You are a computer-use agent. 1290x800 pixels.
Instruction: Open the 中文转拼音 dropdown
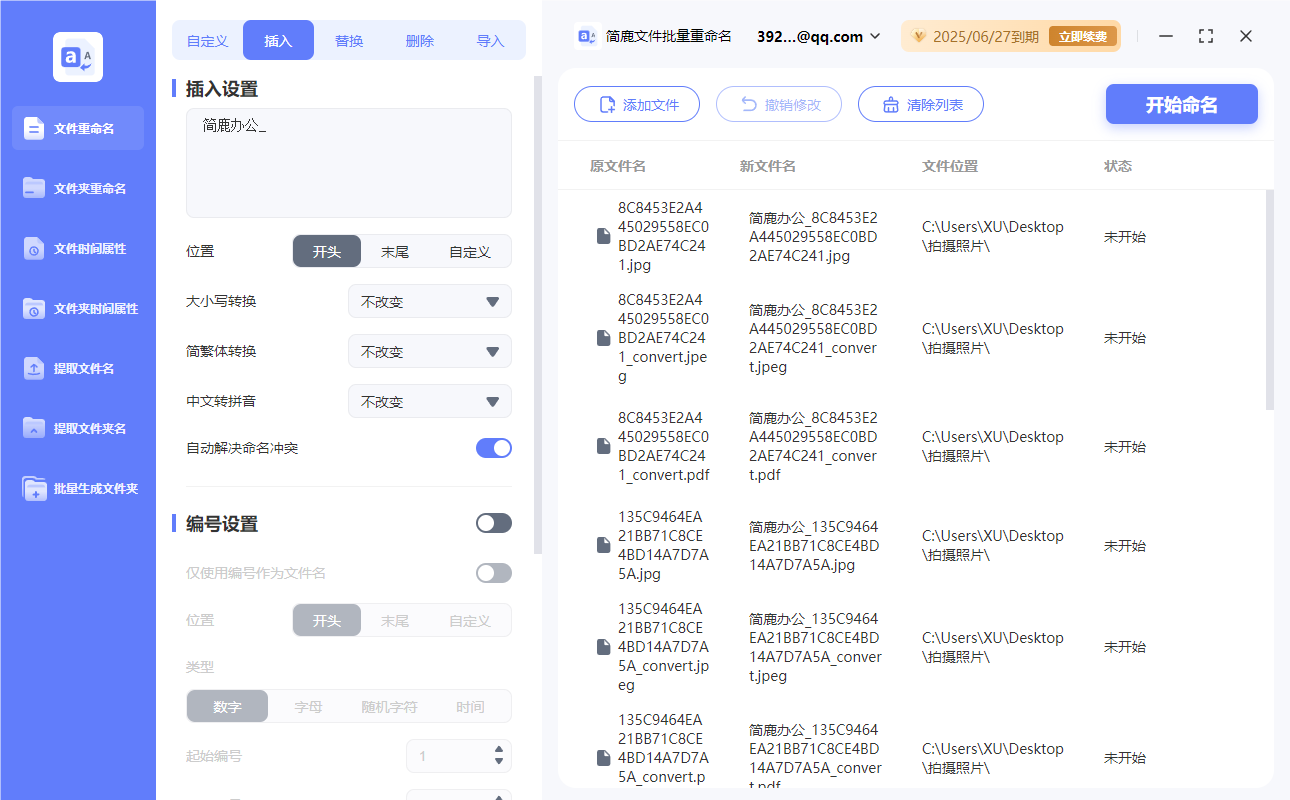coord(429,401)
